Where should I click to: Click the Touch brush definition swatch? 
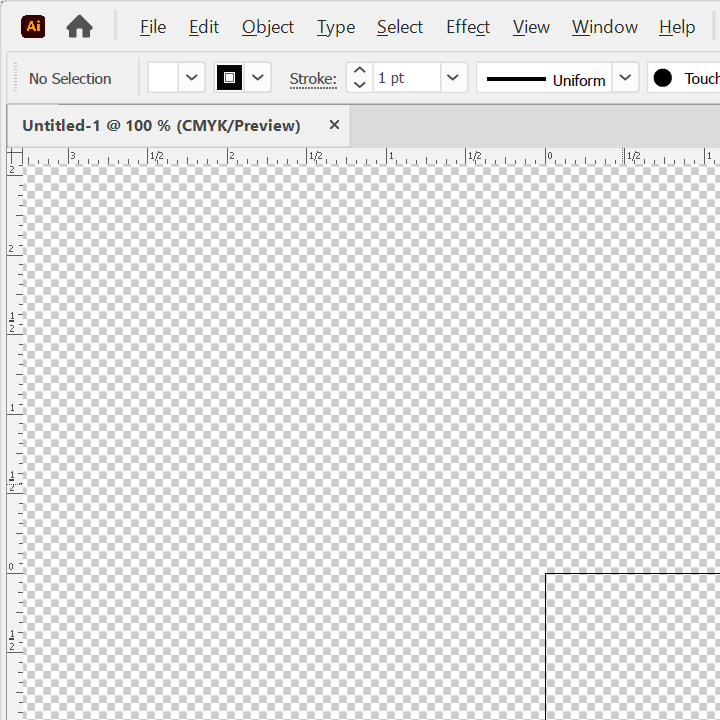coord(684,78)
